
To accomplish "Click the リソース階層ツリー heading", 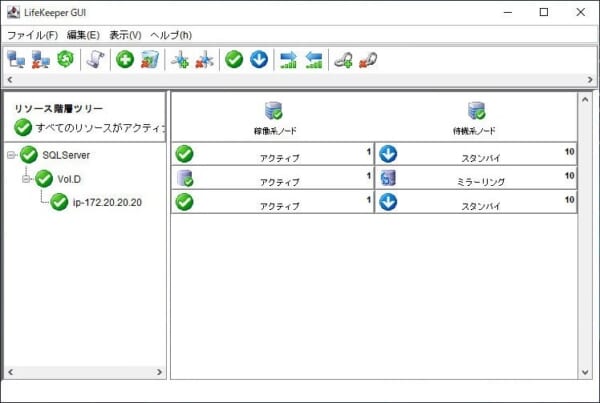I will [x=59, y=109].
